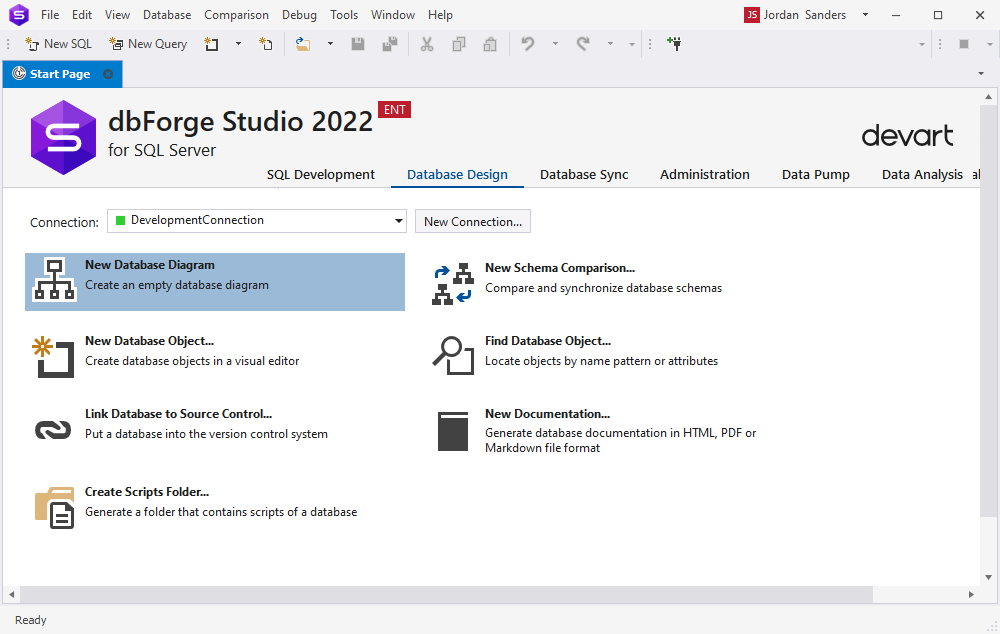Image resolution: width=1000 pixels, height=634 pixels.
Task: Click the Stop square toolbar icon
Action: coord(964,44)
